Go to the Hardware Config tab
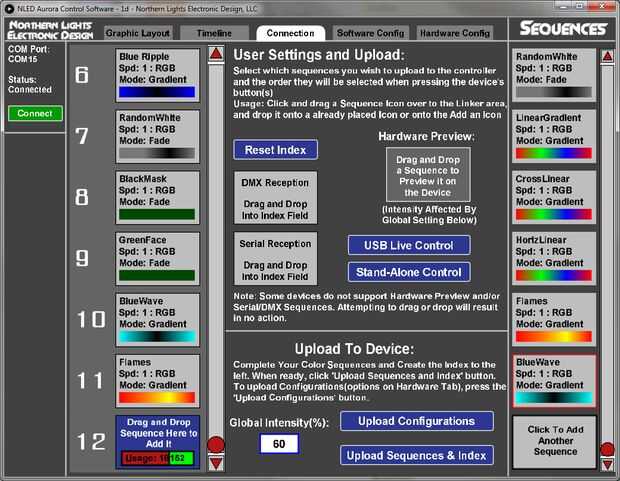Viewport: 620px width, 481px height. 455,33
